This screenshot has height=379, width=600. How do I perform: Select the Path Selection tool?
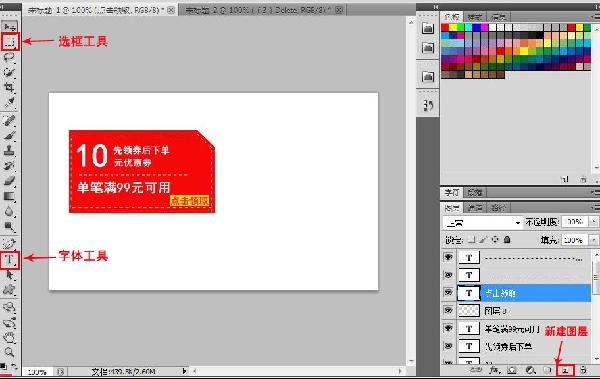click(9, 275)
